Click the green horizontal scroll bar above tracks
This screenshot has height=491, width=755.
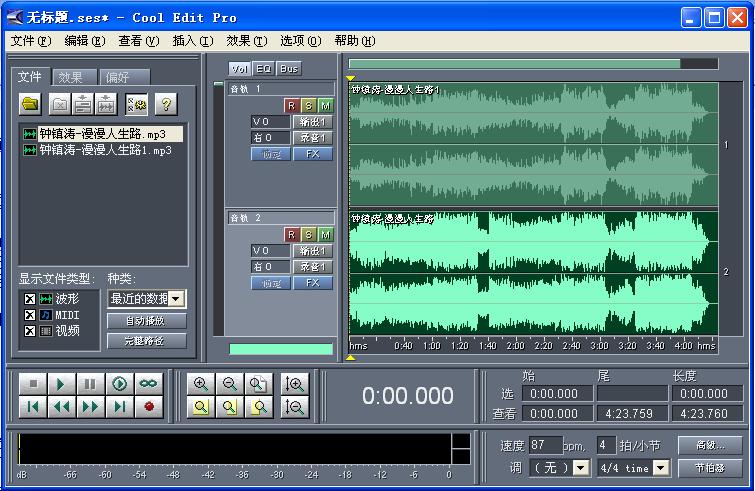click(514, 64)
